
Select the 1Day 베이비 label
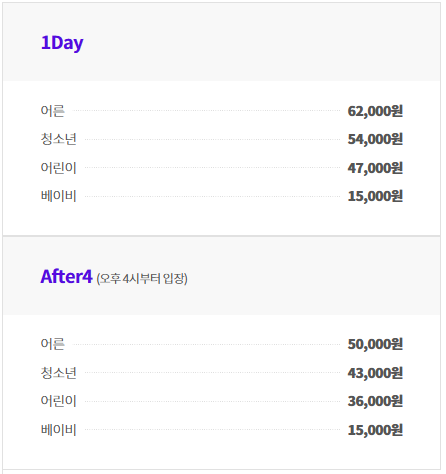pyautogui.click(x=58, y=196)
